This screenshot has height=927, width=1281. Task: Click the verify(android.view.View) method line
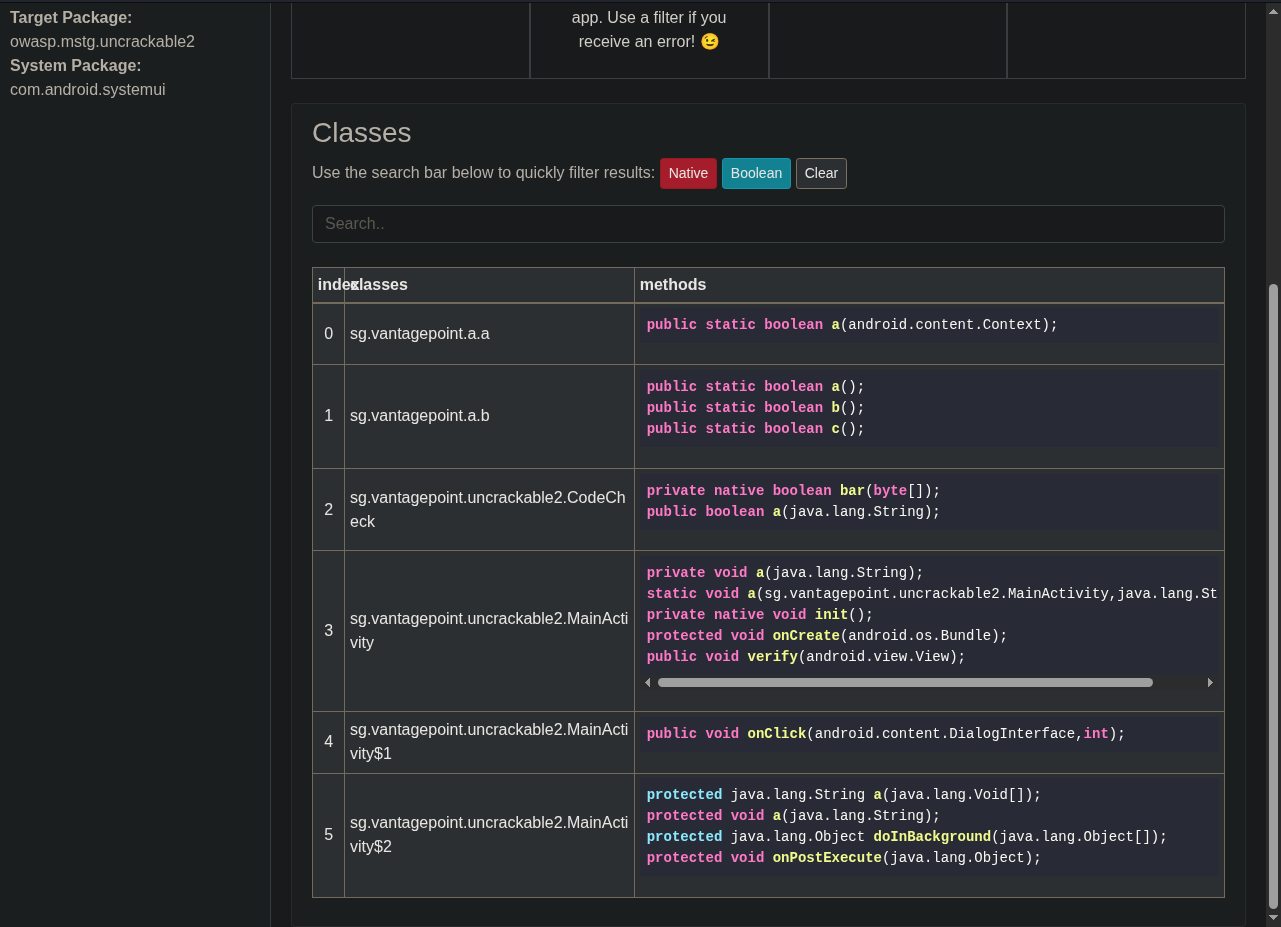click(x=805, y=657)
